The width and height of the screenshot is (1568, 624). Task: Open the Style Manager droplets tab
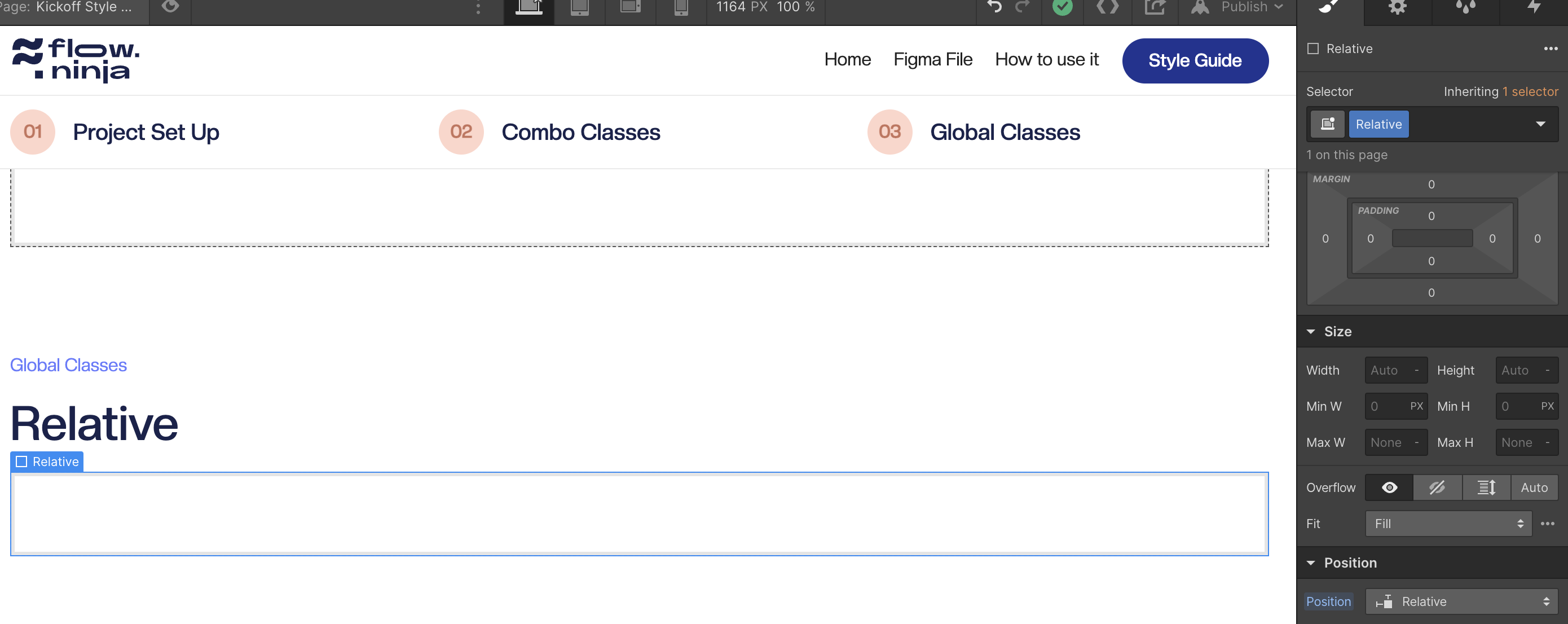(1466, 7)
